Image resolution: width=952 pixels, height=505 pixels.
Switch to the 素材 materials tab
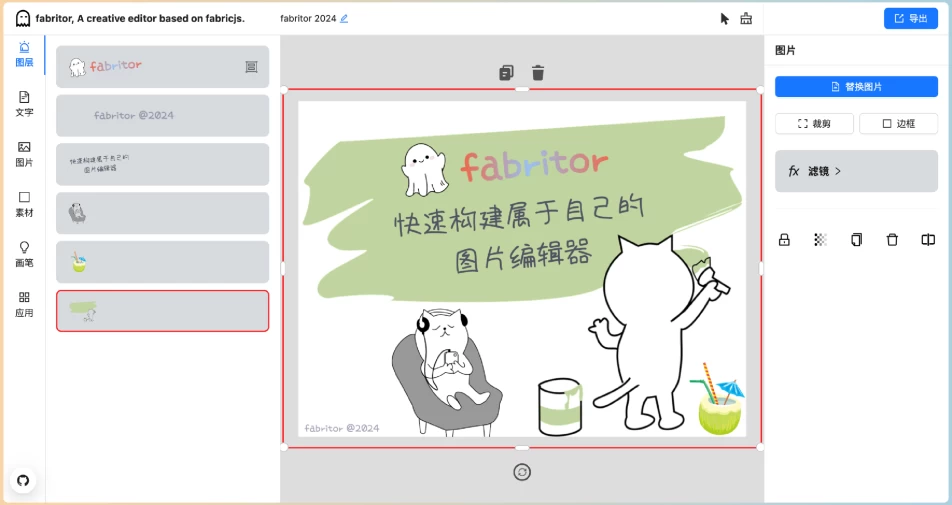coord(24,203)
